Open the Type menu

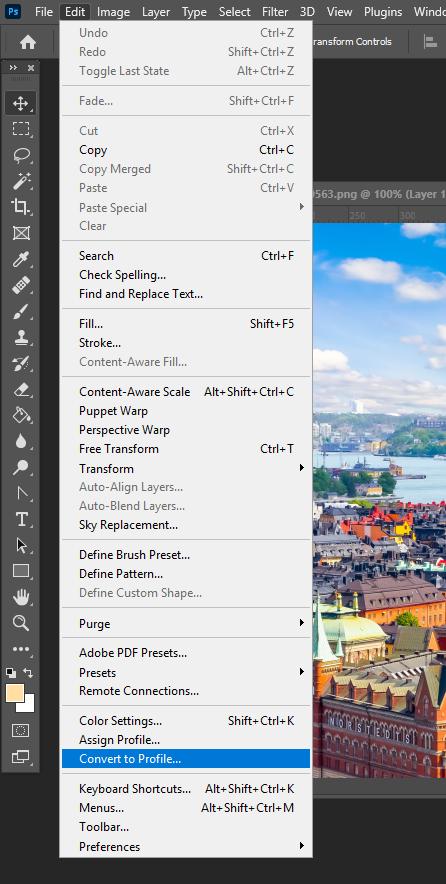[194, 11]
